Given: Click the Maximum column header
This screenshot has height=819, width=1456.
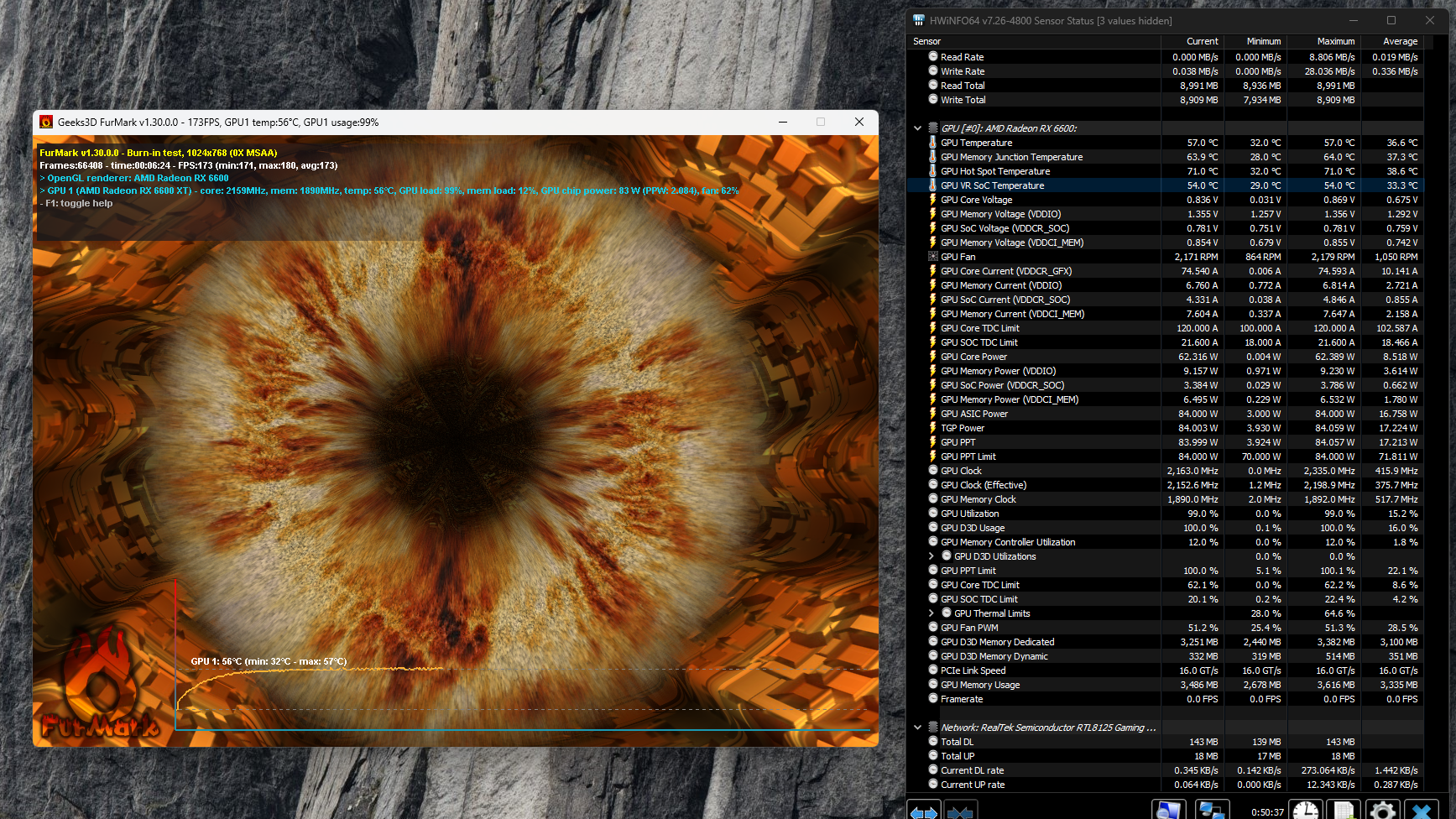Looking at the screenshot, I should pyautogui.click(x=1335, y=41).
